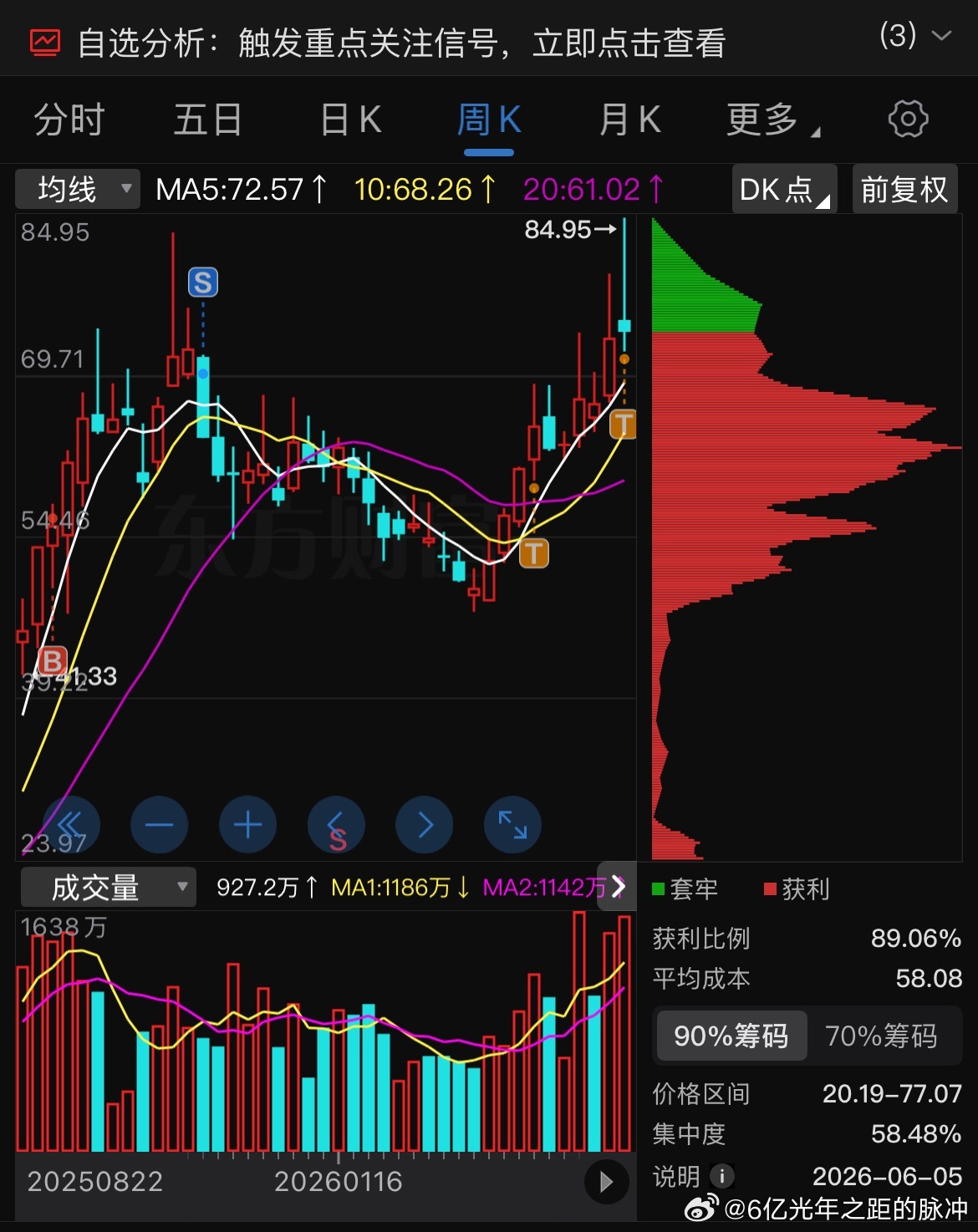Tap the 84.95 high price label with arrow
978x1232 pixels.
(x=570, y=229)
